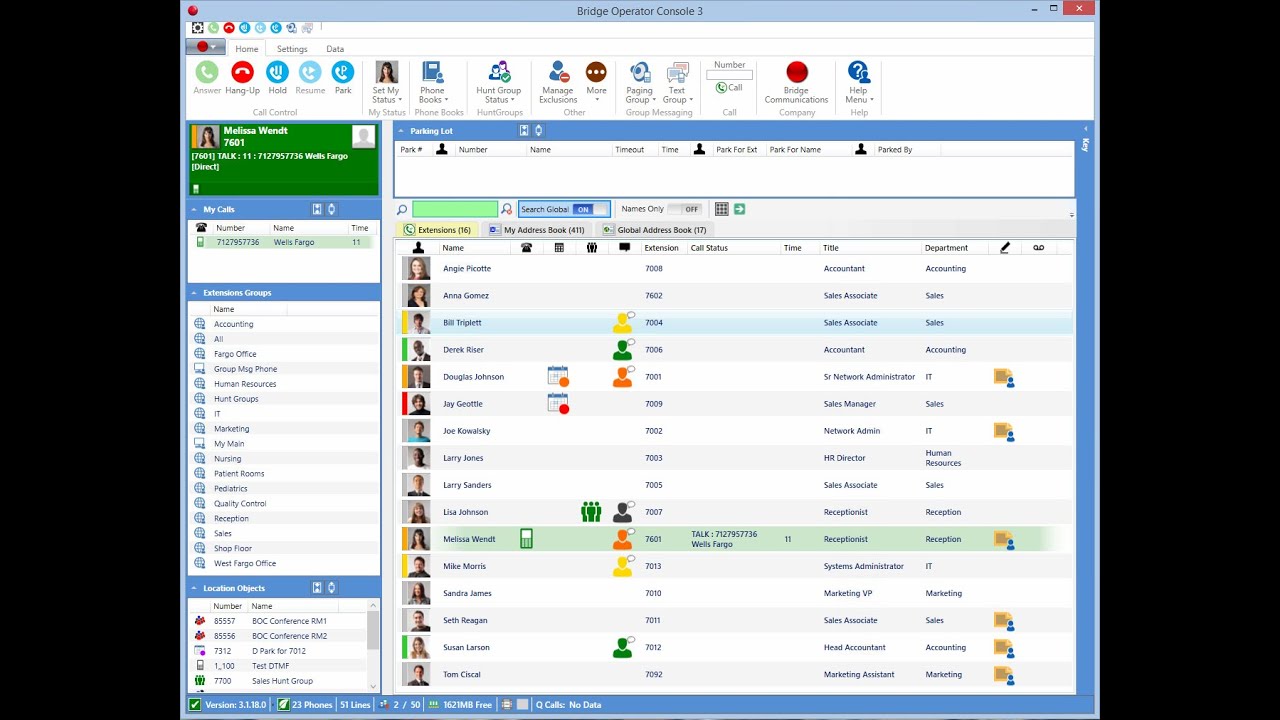1280x720 pixels.
Task: Open Set My Status dropdown
Action: (386, 82)
